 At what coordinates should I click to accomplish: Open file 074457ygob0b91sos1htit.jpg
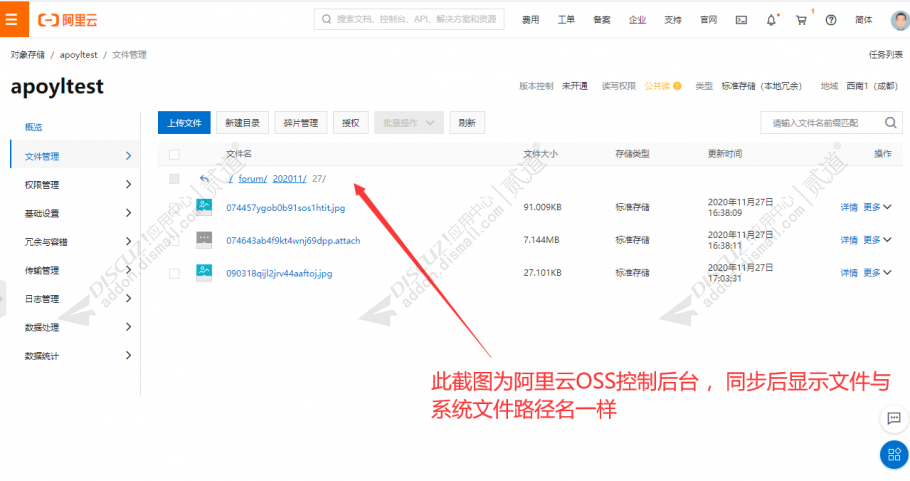pos(286,208)
